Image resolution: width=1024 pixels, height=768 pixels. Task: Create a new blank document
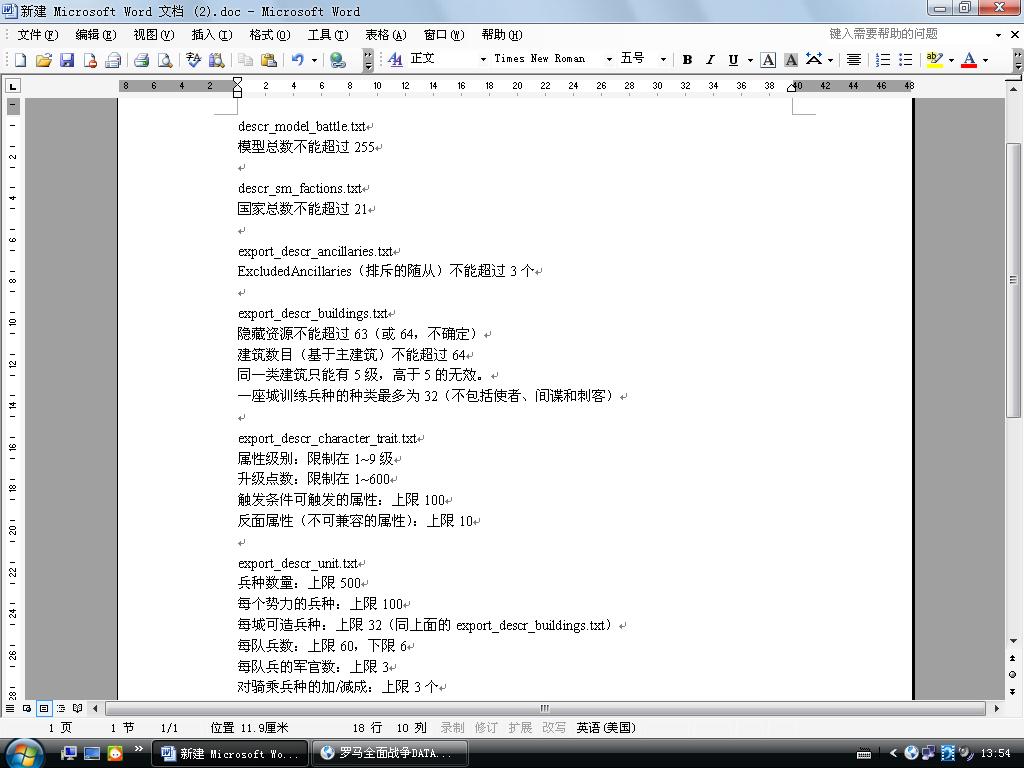(x=21, y=60)
